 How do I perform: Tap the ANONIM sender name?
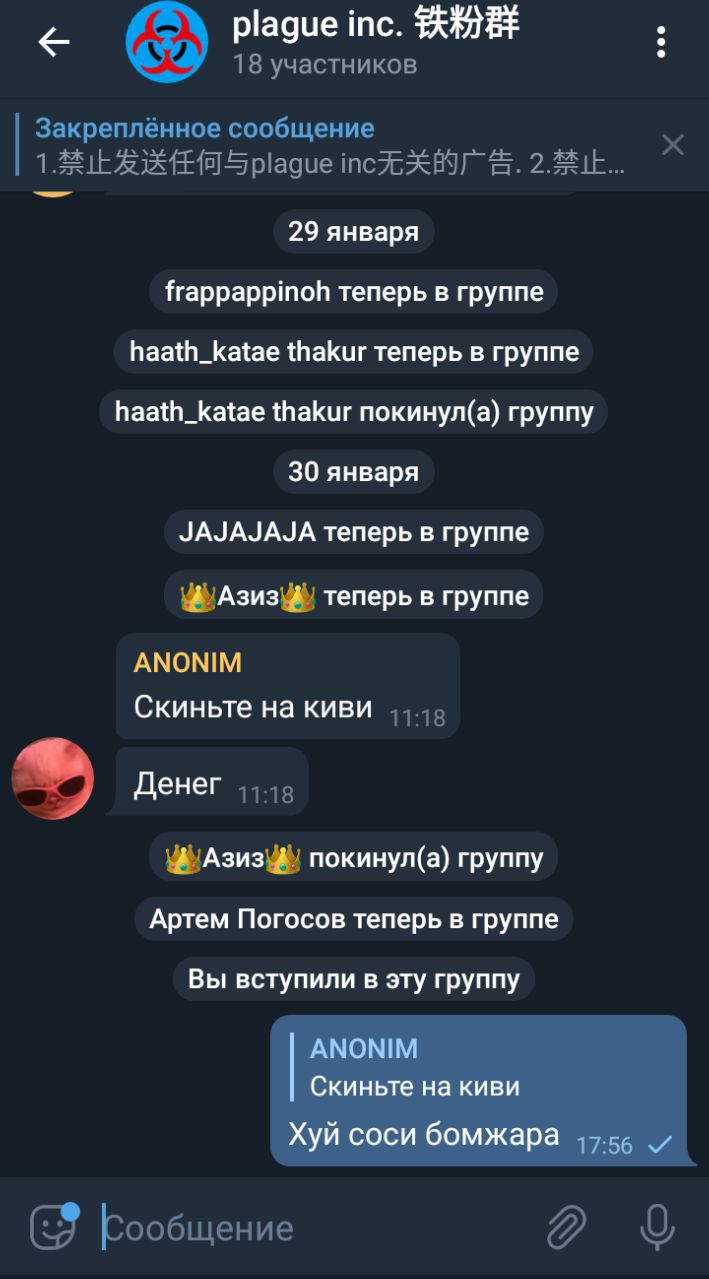[188, 662]
